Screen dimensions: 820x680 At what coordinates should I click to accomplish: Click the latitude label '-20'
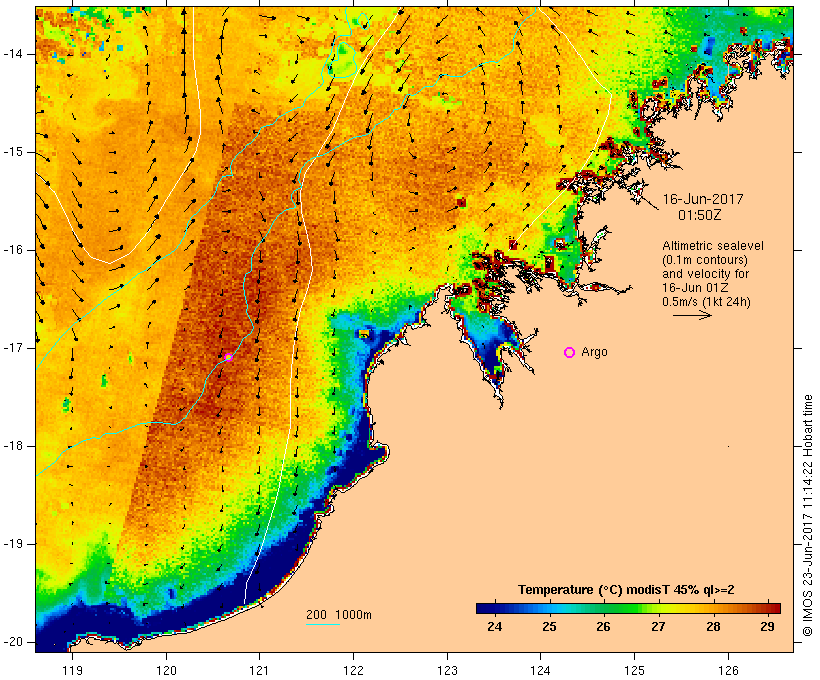(13, 642)
